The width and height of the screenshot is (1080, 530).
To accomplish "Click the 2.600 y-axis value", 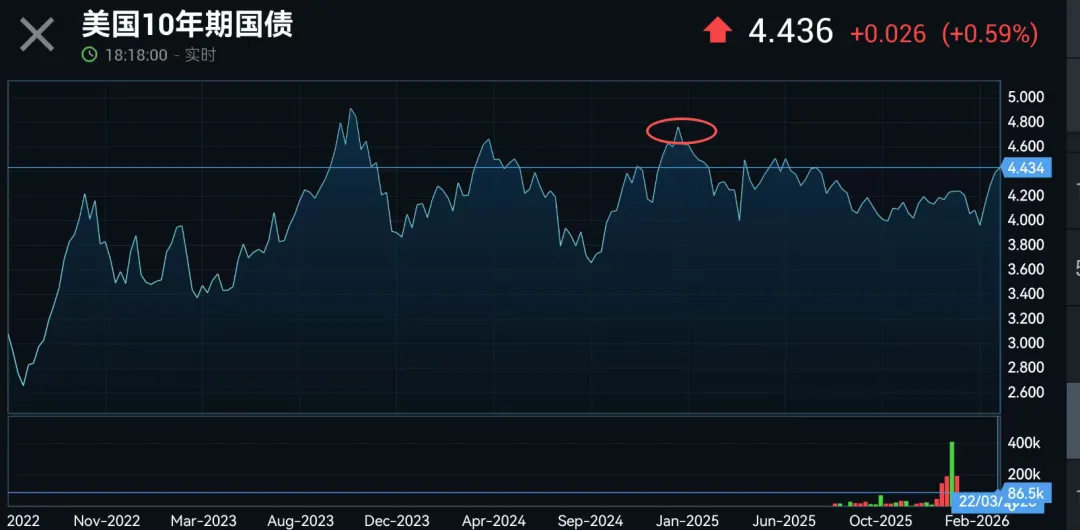I will 1026,392.
